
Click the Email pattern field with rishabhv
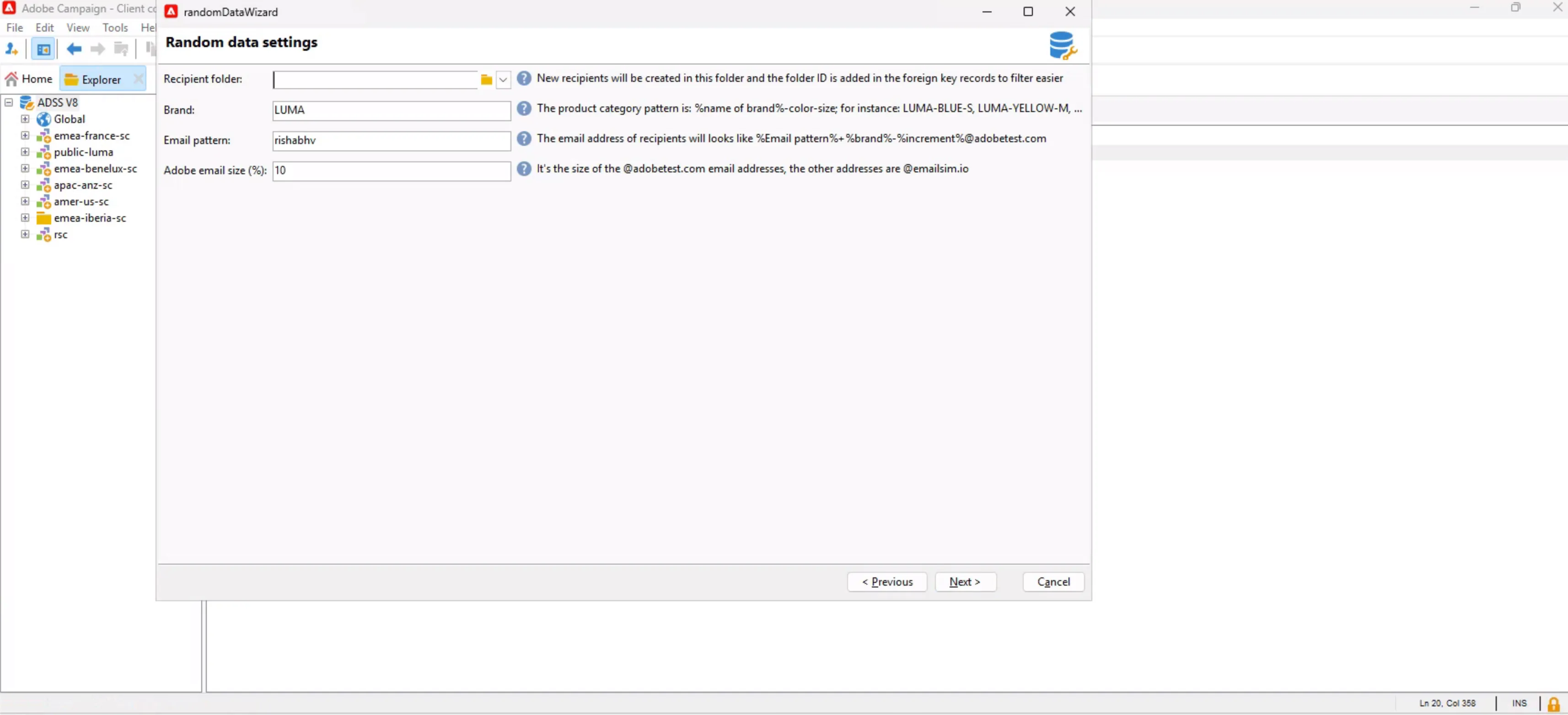pos(392,140)
